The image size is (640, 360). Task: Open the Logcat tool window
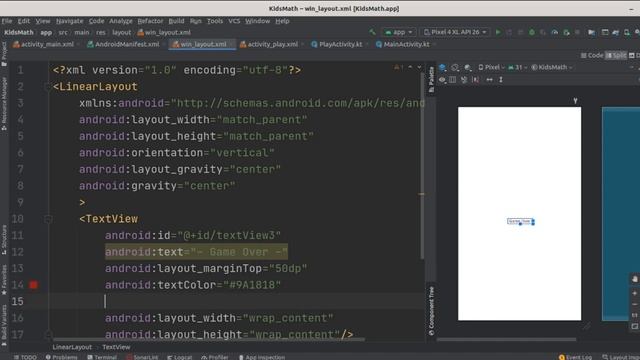pos(179,357)
